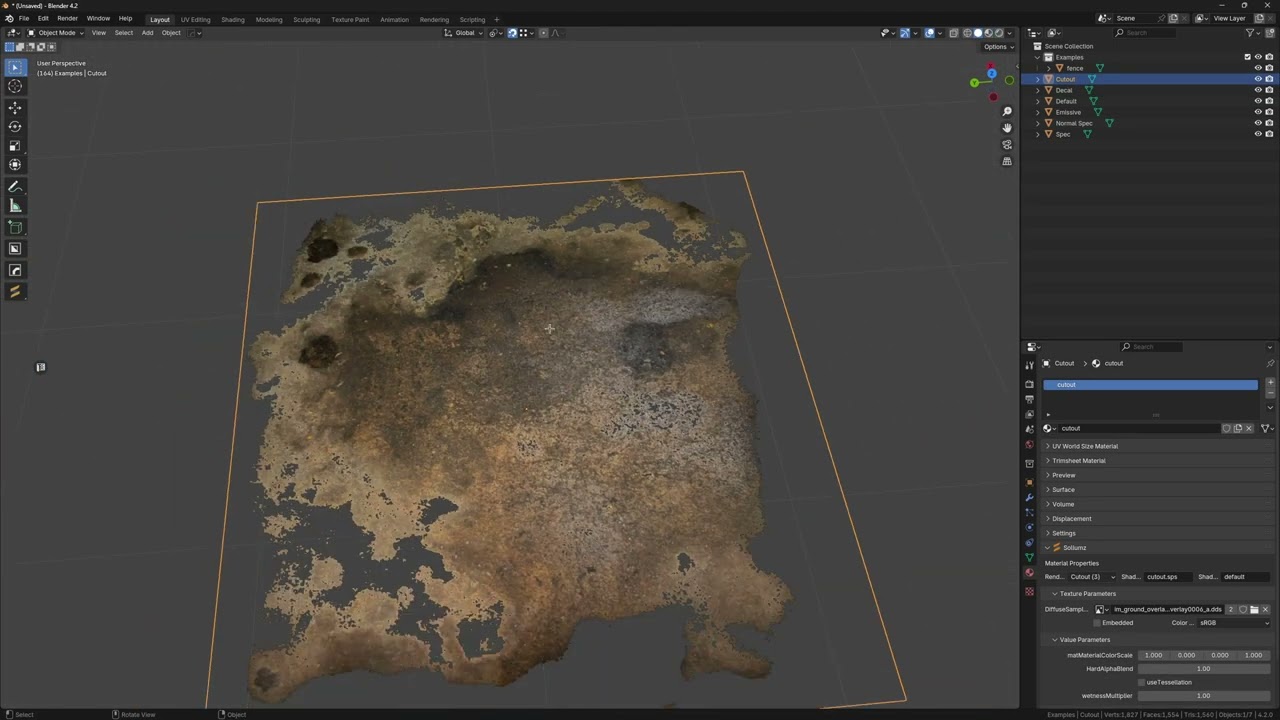
Task: Switch between perspective and orthographic view
Action: pos(1007,161)
